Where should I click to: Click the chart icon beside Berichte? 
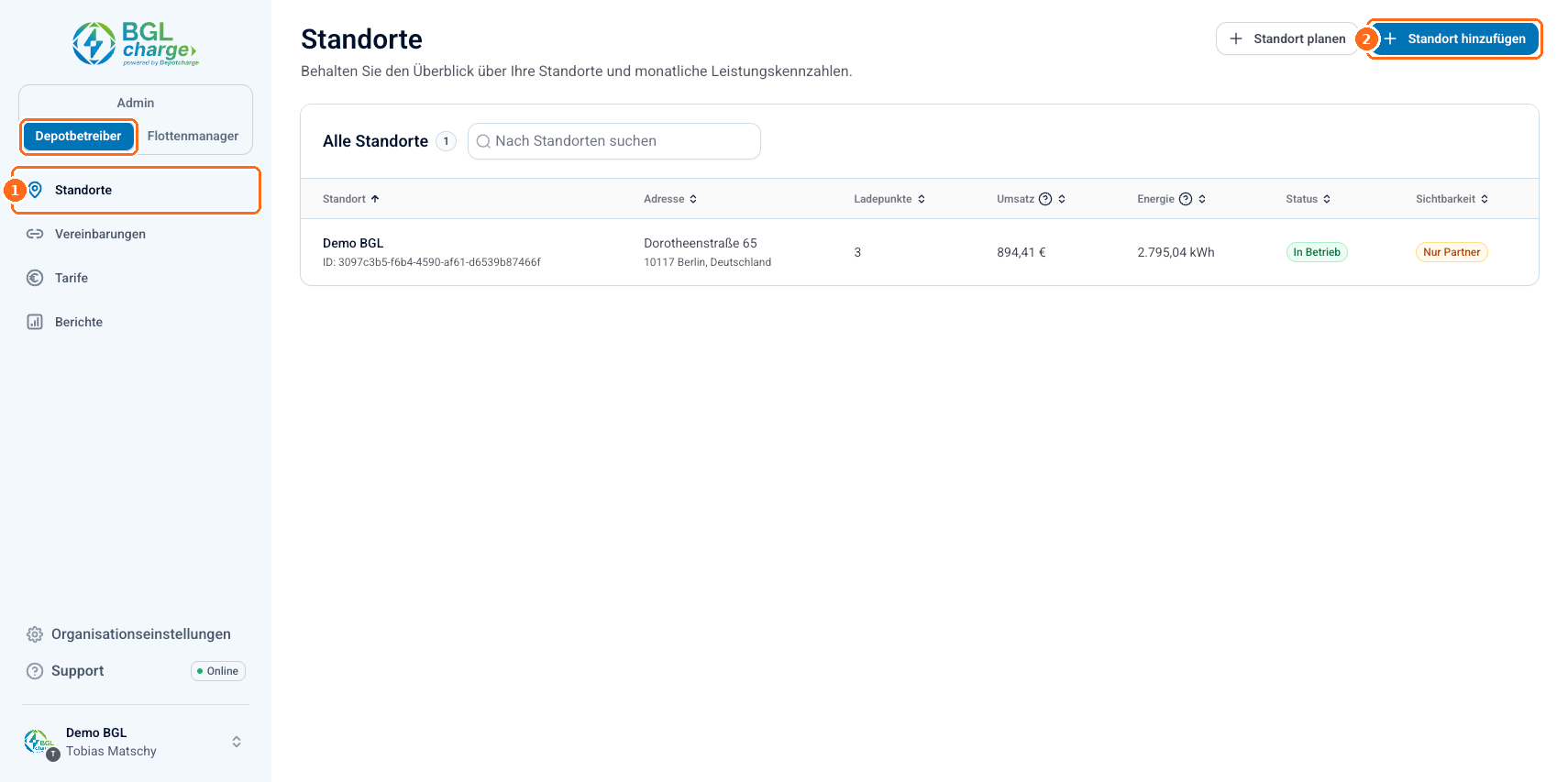pos(35,322)
